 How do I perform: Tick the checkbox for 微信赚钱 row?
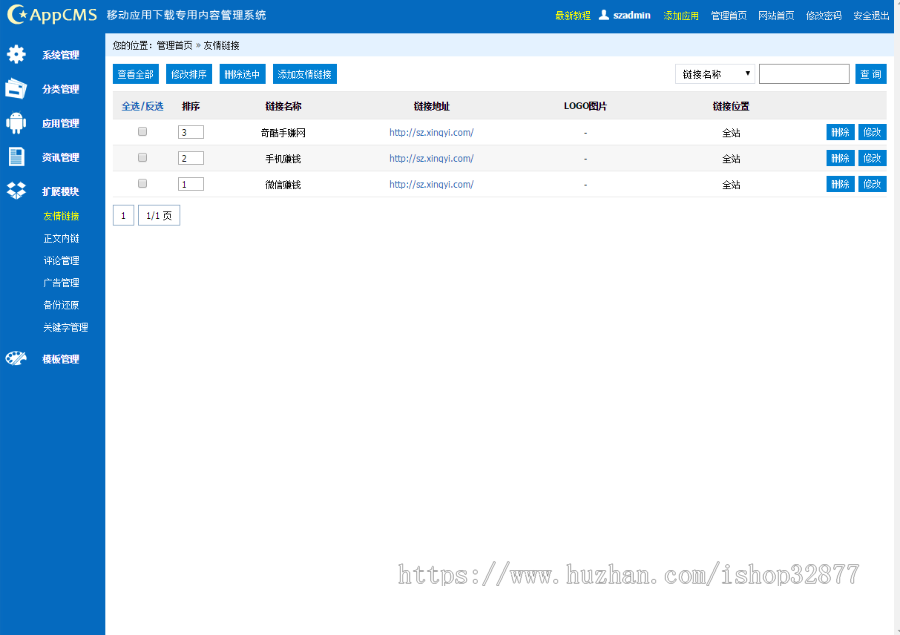click(x=142, y=183)
